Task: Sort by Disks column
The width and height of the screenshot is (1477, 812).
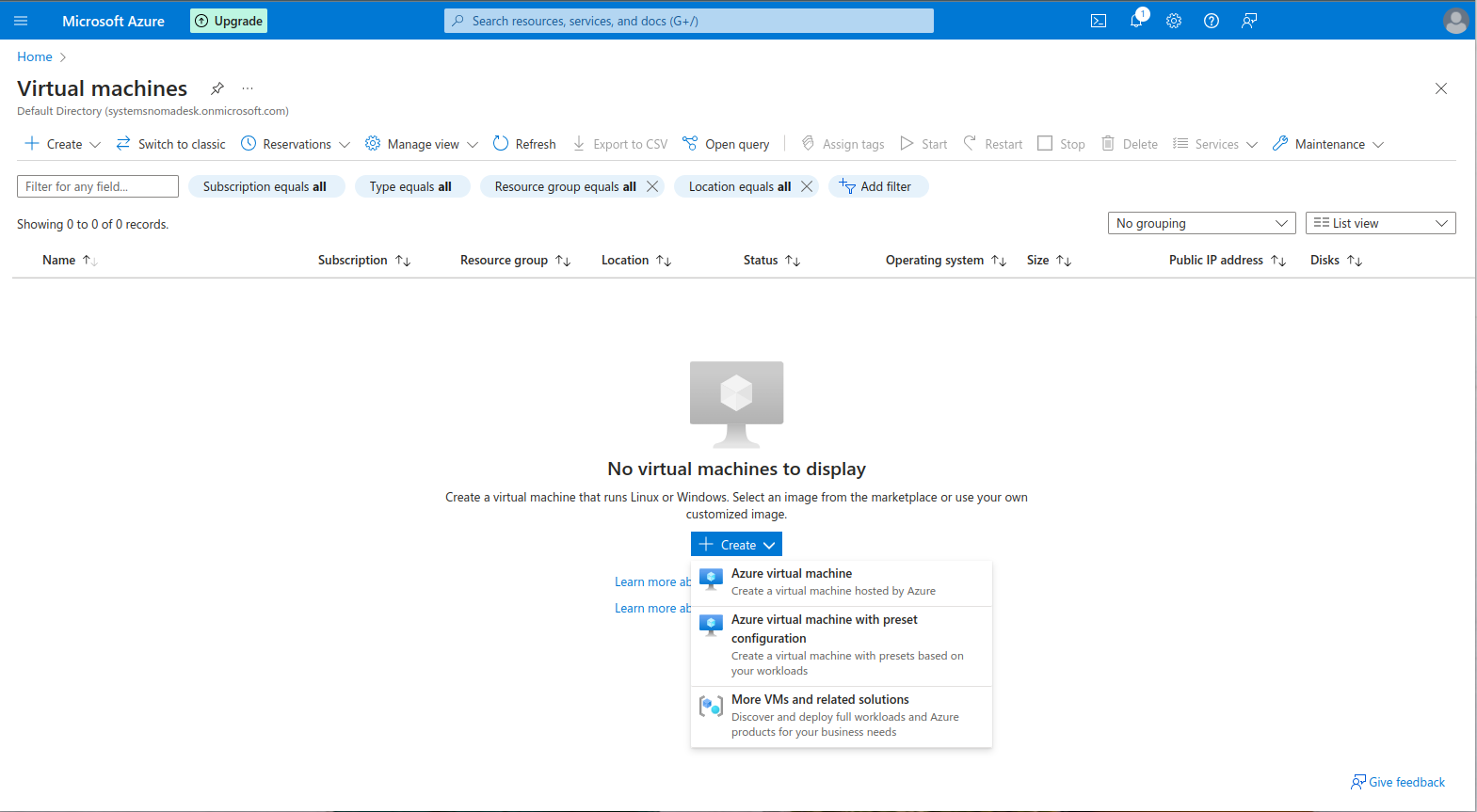Action: [1337, 260]
